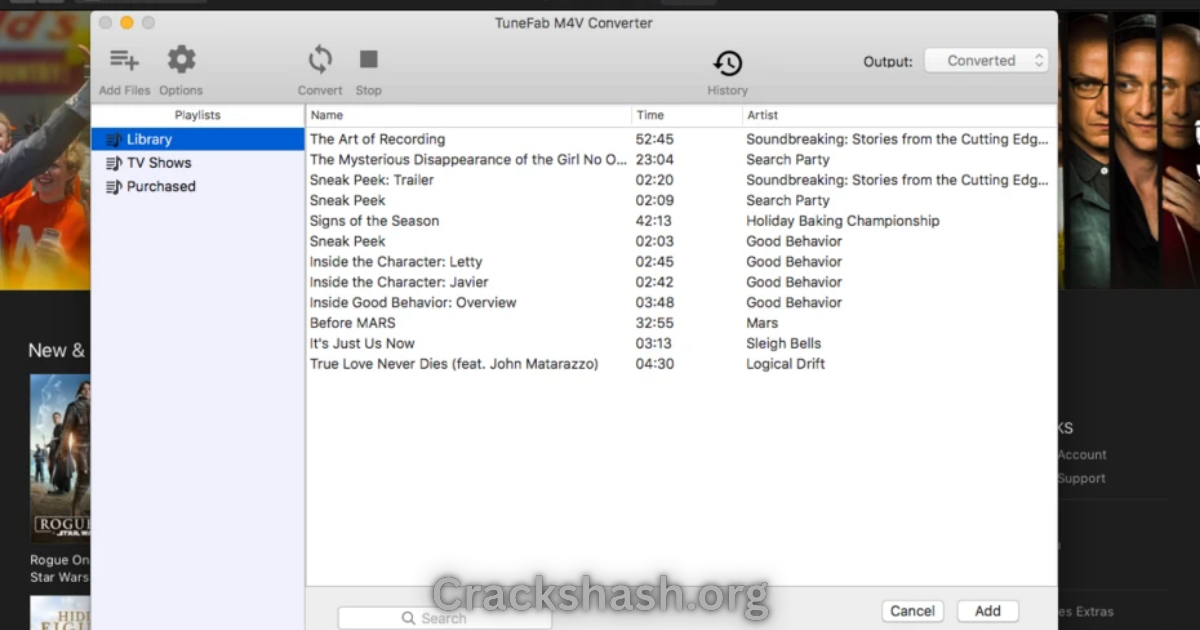1200x630 pixels.
Task: Click Holiday Baking Championship artist cell
Action: pyautogui.click(x=843, y=221)
